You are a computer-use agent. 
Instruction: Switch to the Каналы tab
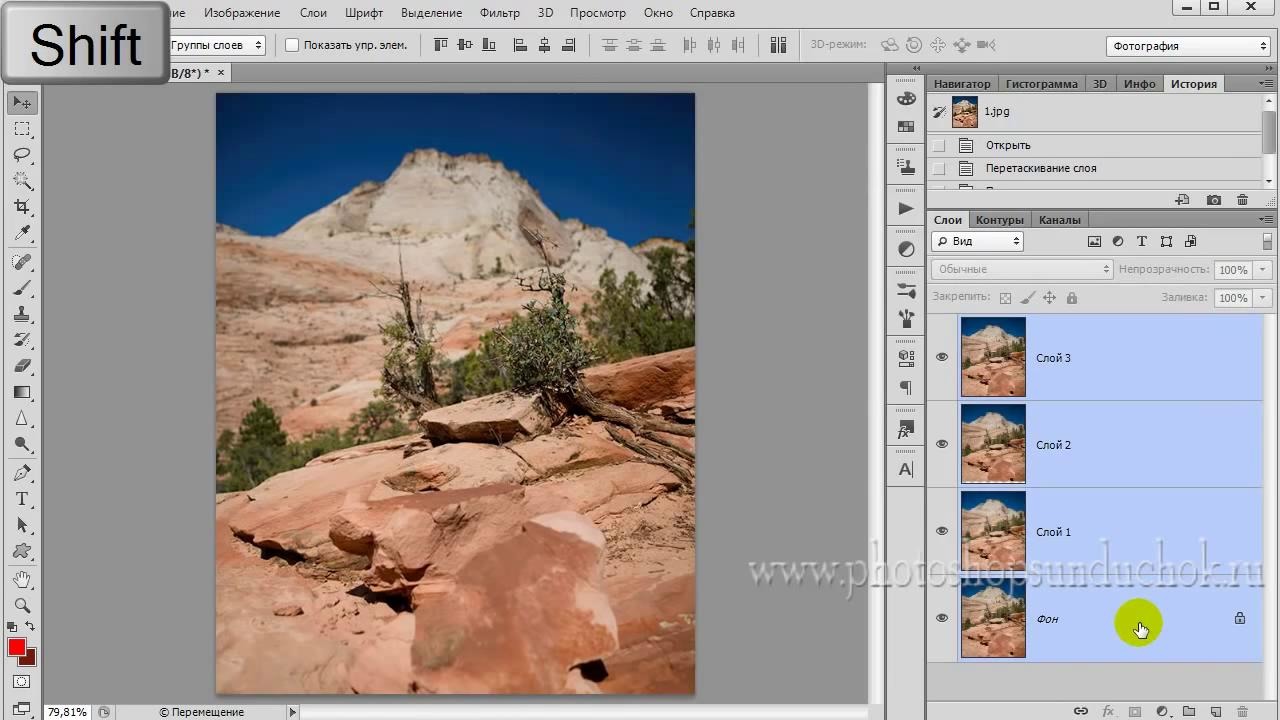click(1059, 220)
